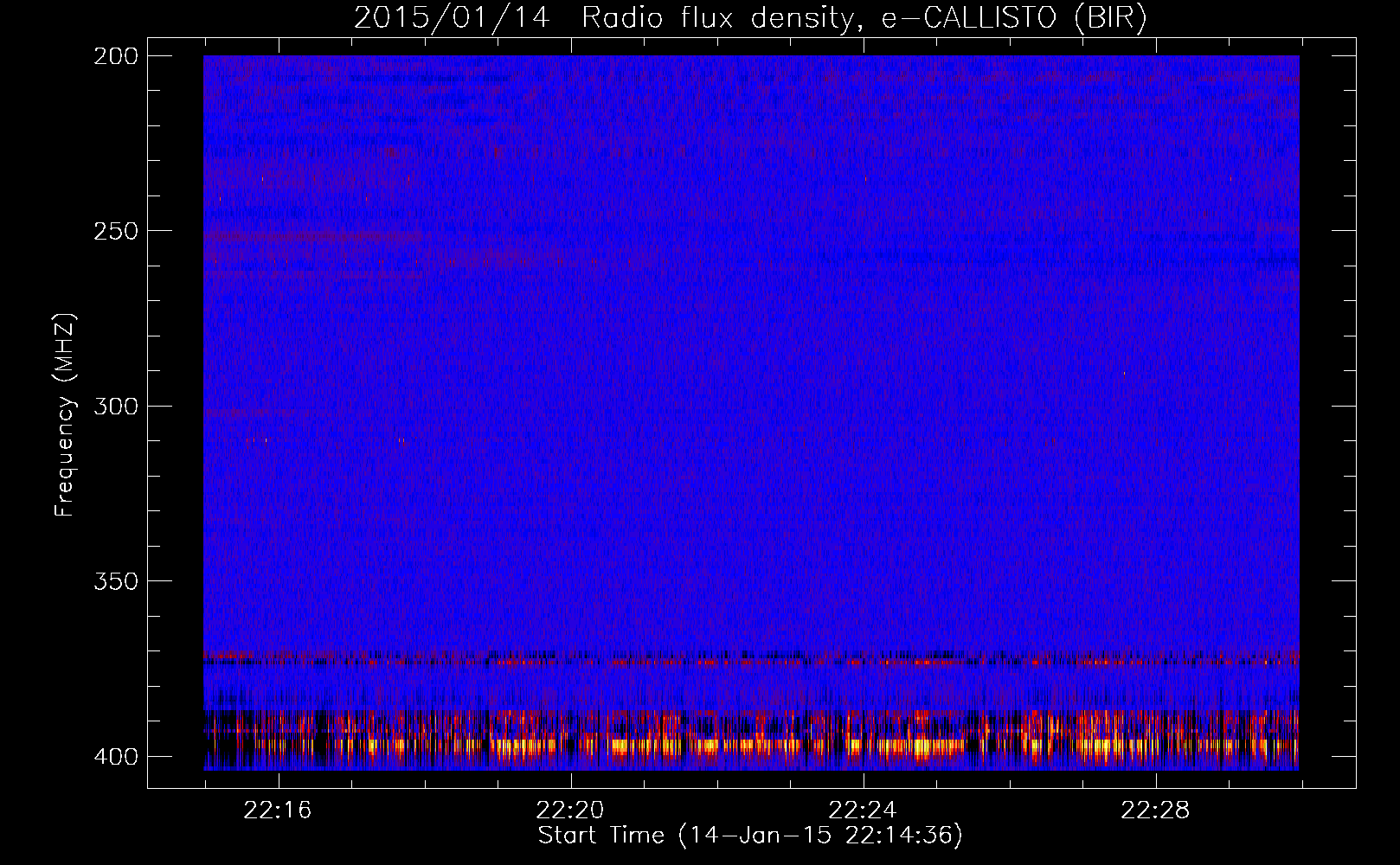Viewport: 1400px width, 865px height.
Task: Click the 'Start Time (14-Jan-15 22:14:36)' label
Action: [750, 836]
